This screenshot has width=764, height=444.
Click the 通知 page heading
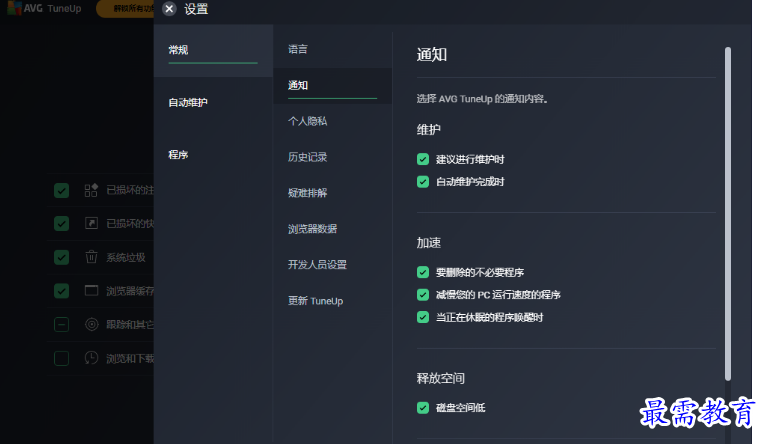tap(432, 55)
